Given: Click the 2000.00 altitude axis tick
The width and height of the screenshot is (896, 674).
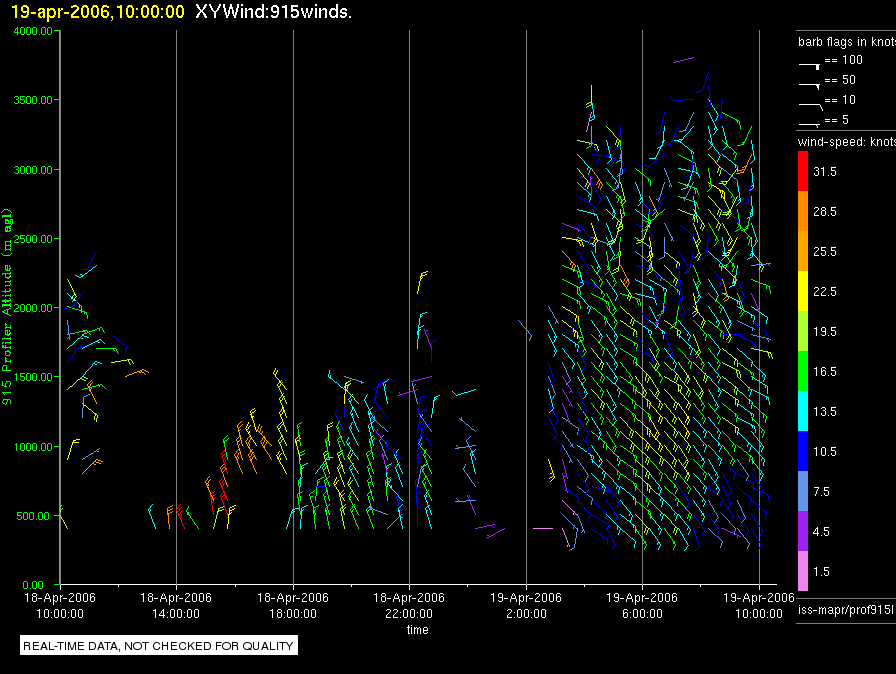Looking at the screenshot, I should 33,308.
